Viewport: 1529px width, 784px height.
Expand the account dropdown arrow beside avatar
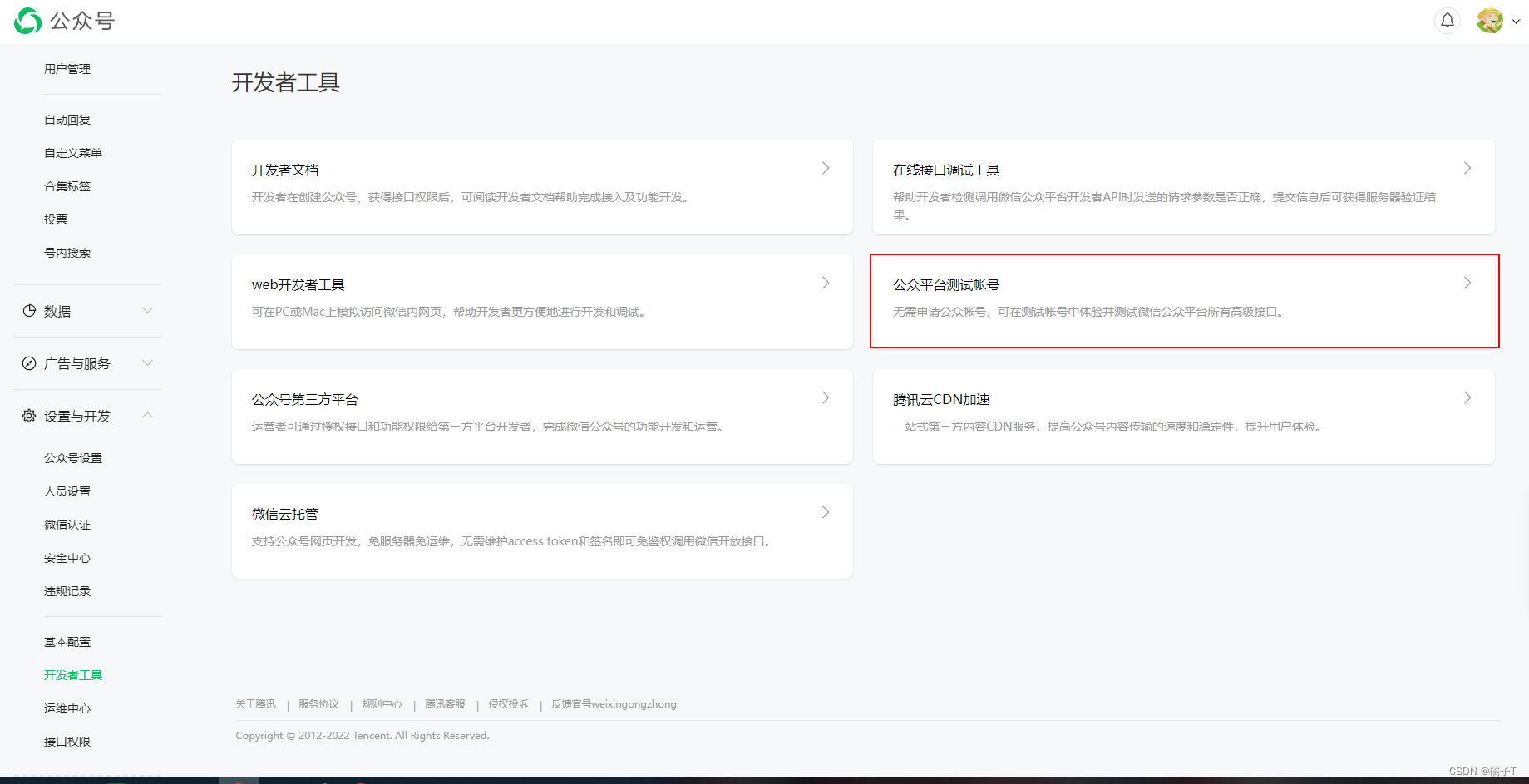pyautogui.click(x=1516, y=22)
